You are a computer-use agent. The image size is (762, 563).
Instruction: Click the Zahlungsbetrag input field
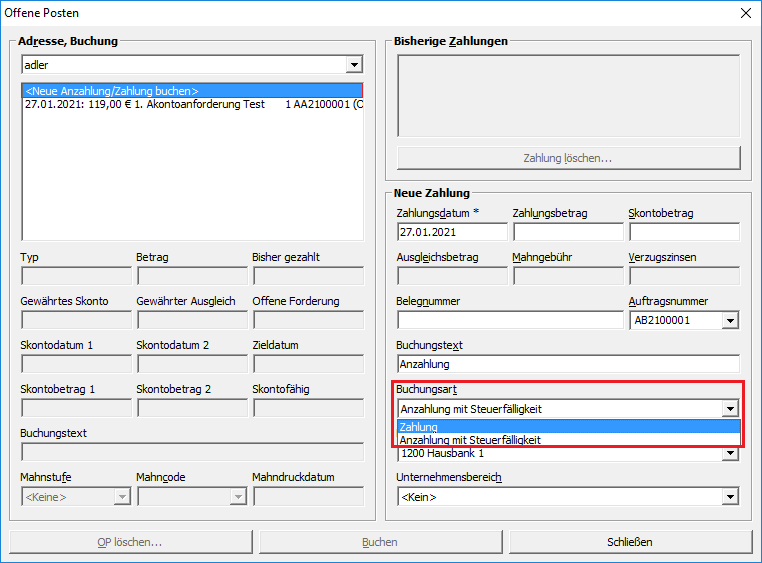(x=567, y=232)
